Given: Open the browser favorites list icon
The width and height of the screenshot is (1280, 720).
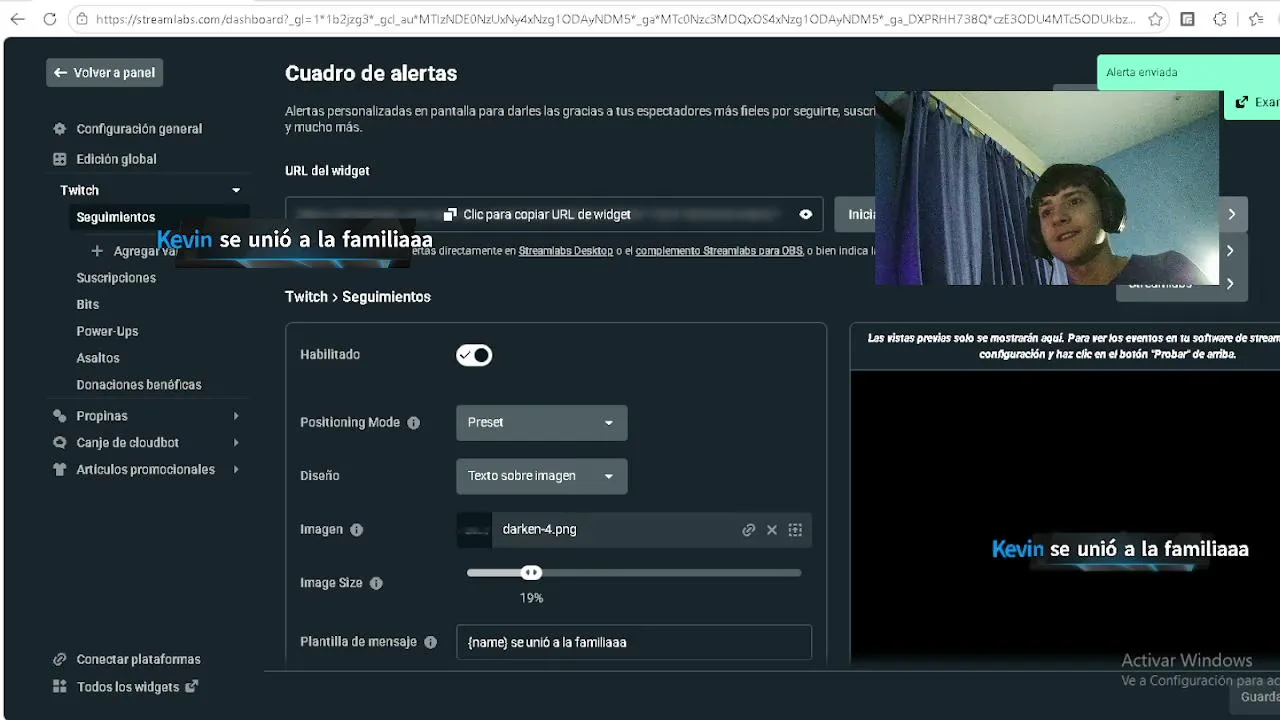Looking at the screenshot, I should [x=1257, y=19].
